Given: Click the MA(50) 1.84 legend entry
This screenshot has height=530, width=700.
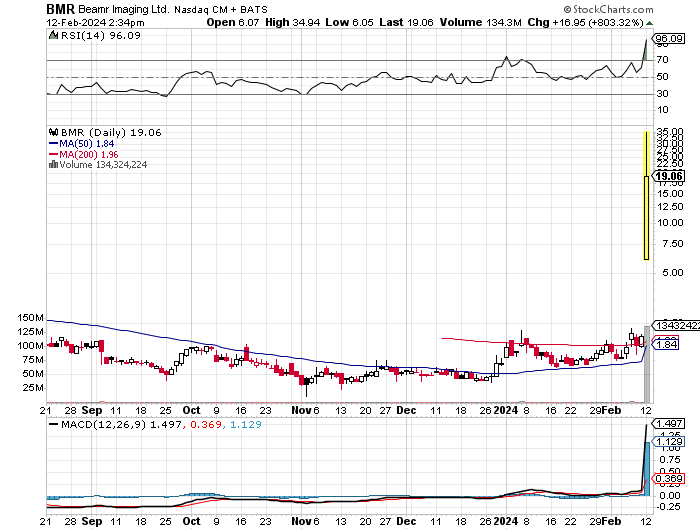Looking at the screenshot, I should [86, 144].
